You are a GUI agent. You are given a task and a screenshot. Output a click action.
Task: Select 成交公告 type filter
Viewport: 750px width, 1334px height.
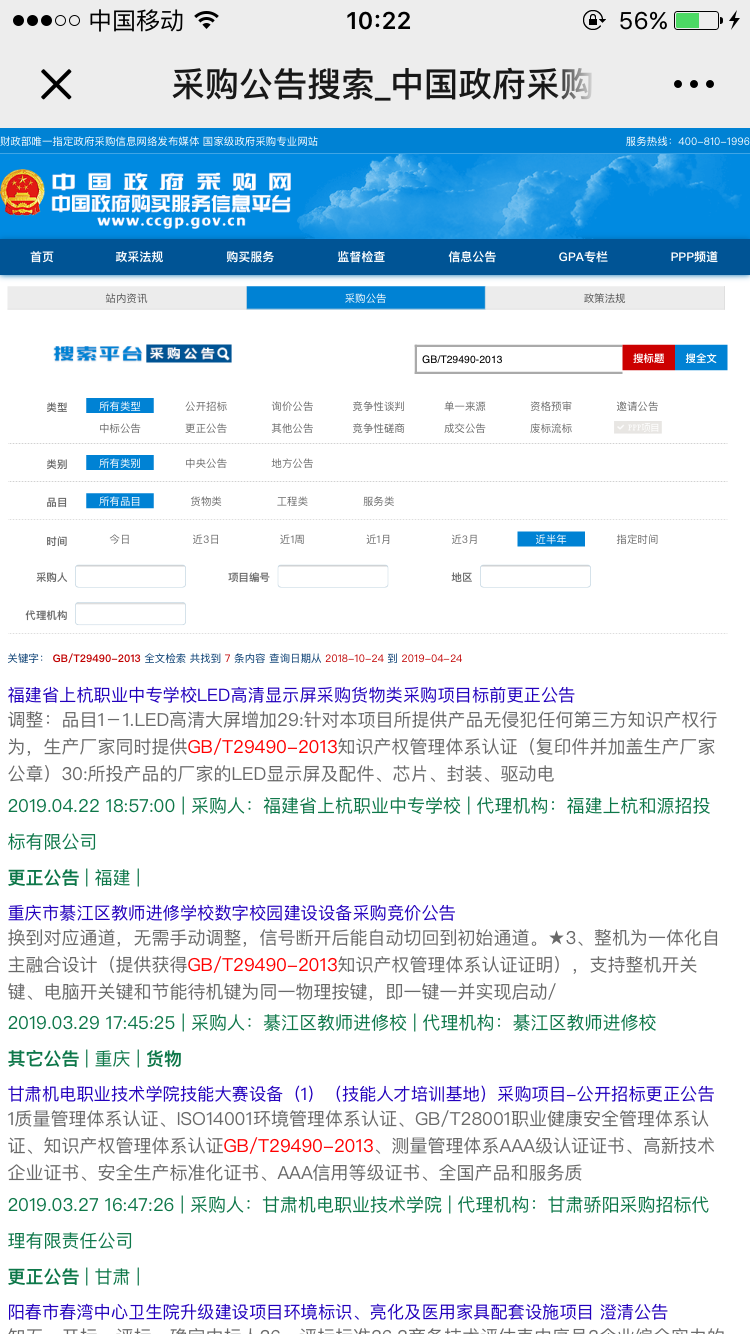465,428
